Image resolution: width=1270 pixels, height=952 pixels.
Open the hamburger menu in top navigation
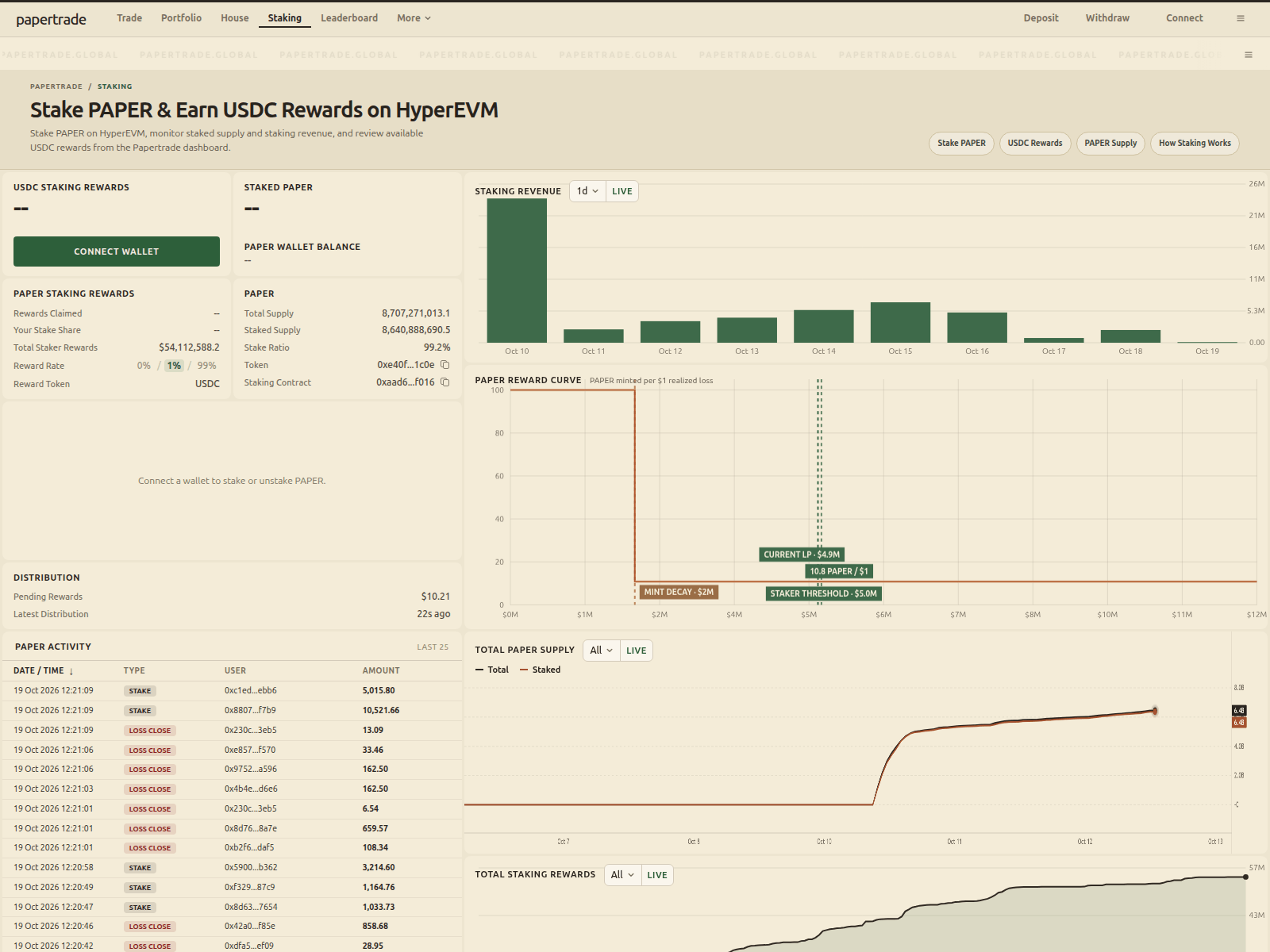1241,18
